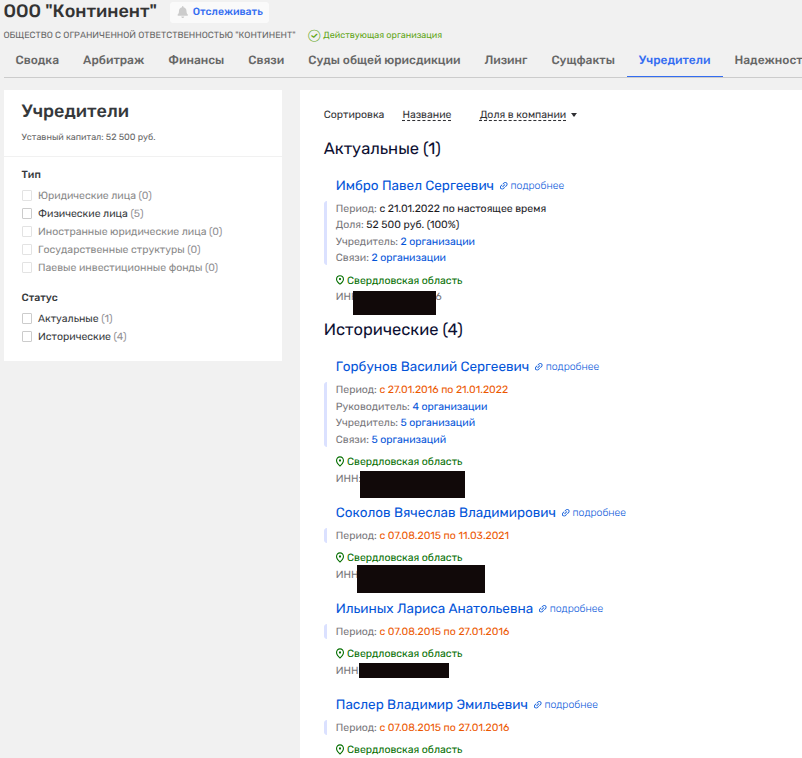
Task: Go to Суды общей юрисдикции tab
Action: 370,60
